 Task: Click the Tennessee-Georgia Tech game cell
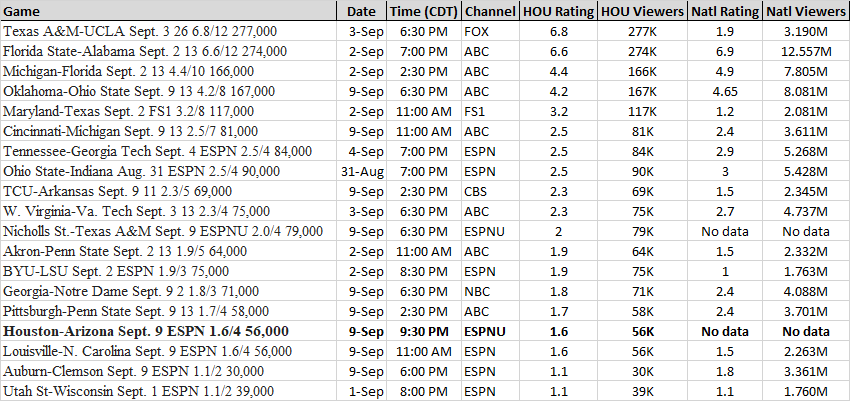(168, 152)
